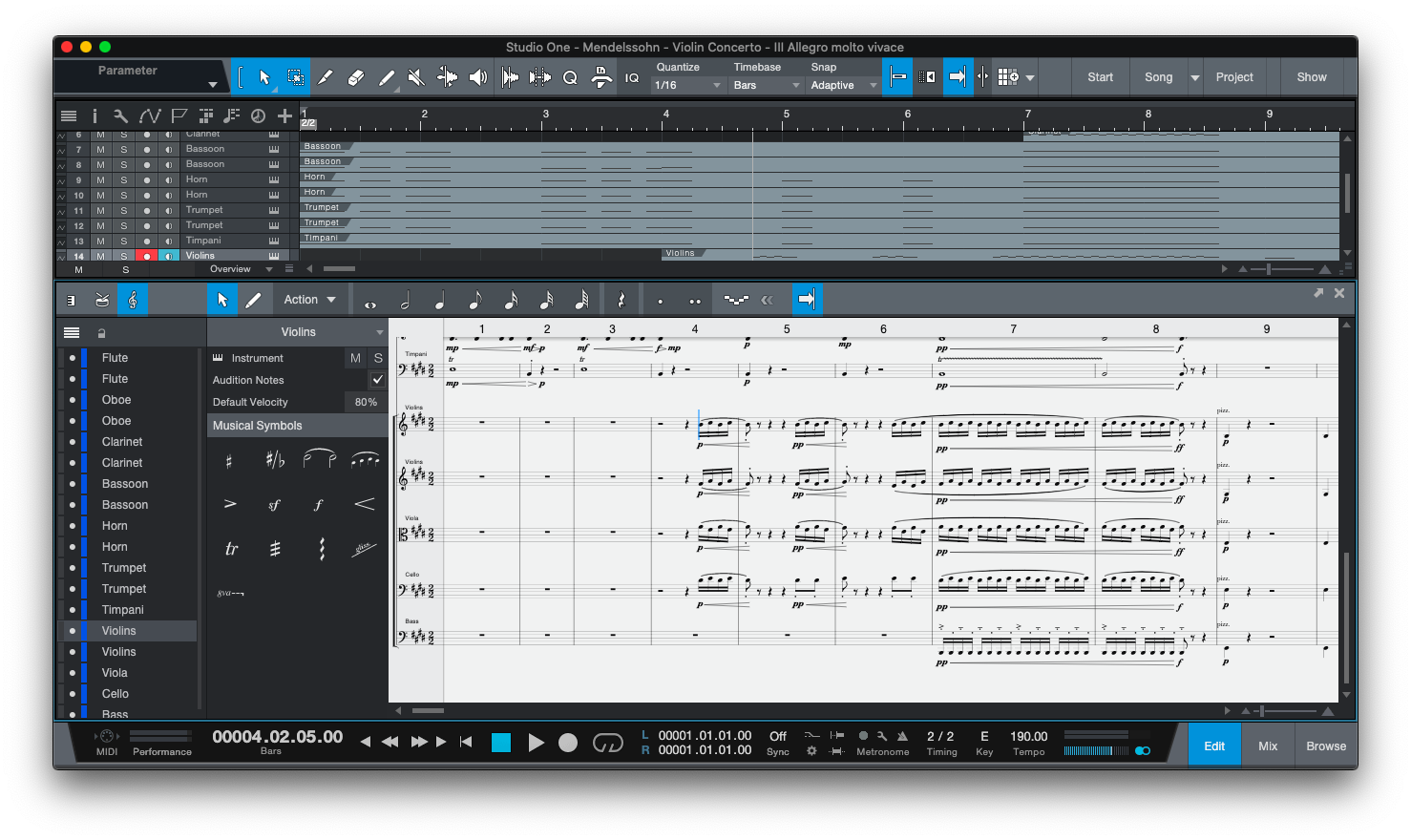Toggle the track list lock icon
Screen dimensions: 1411x840
click(x=101, y=333)
